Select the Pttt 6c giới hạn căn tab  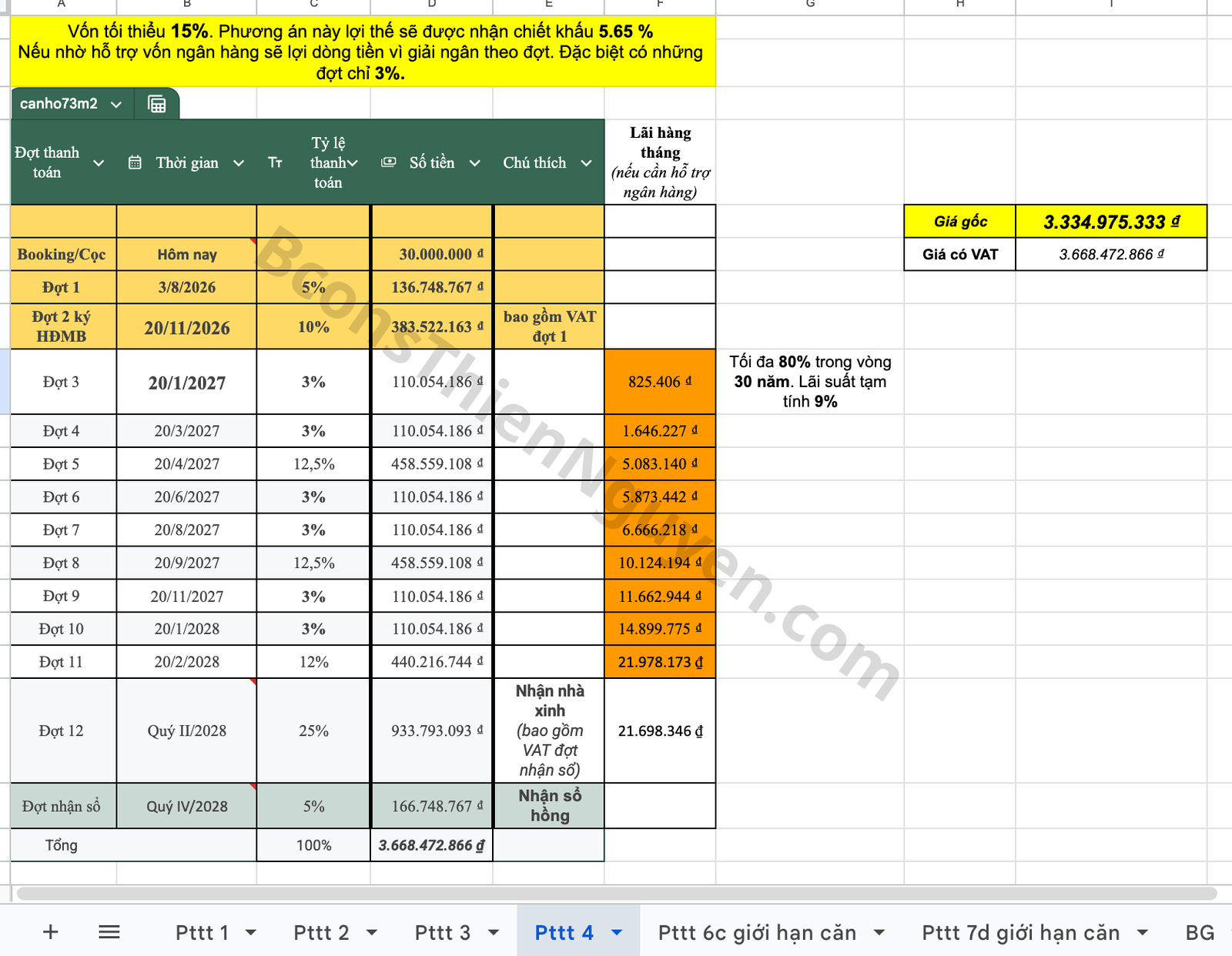tap(757, 932)
